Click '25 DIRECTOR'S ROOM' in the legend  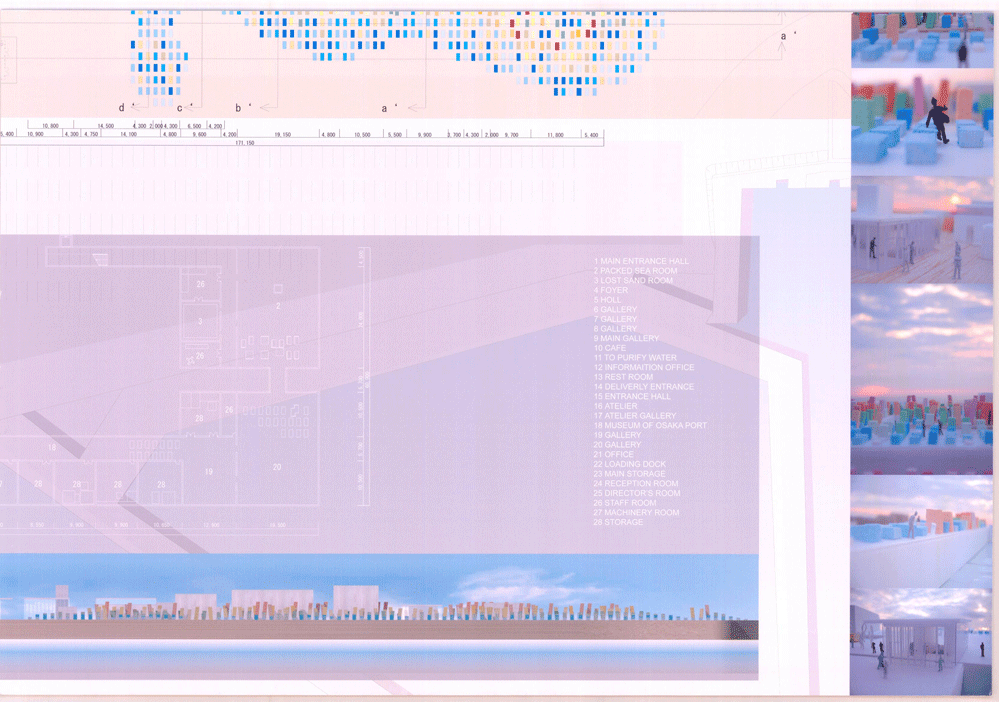tap(636, 493)
